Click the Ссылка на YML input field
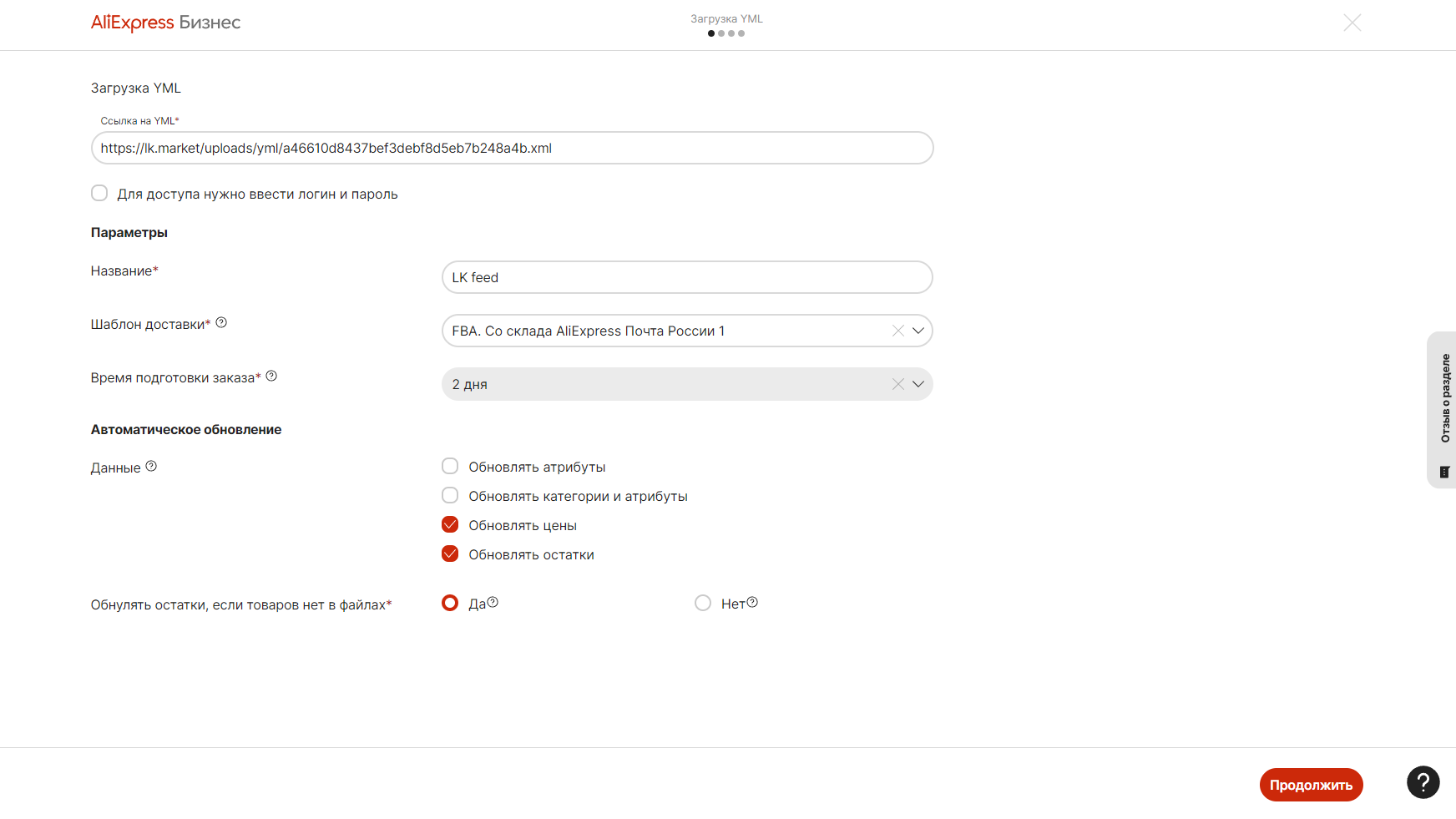The height and width of the screenshot is (819, 1456). [512, 148]
